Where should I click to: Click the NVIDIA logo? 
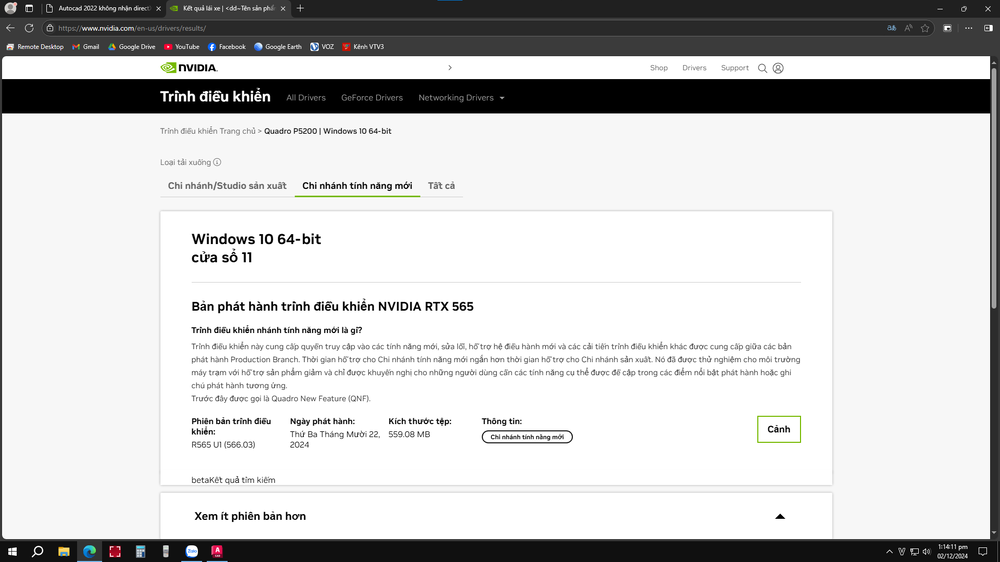coord(189,68)
